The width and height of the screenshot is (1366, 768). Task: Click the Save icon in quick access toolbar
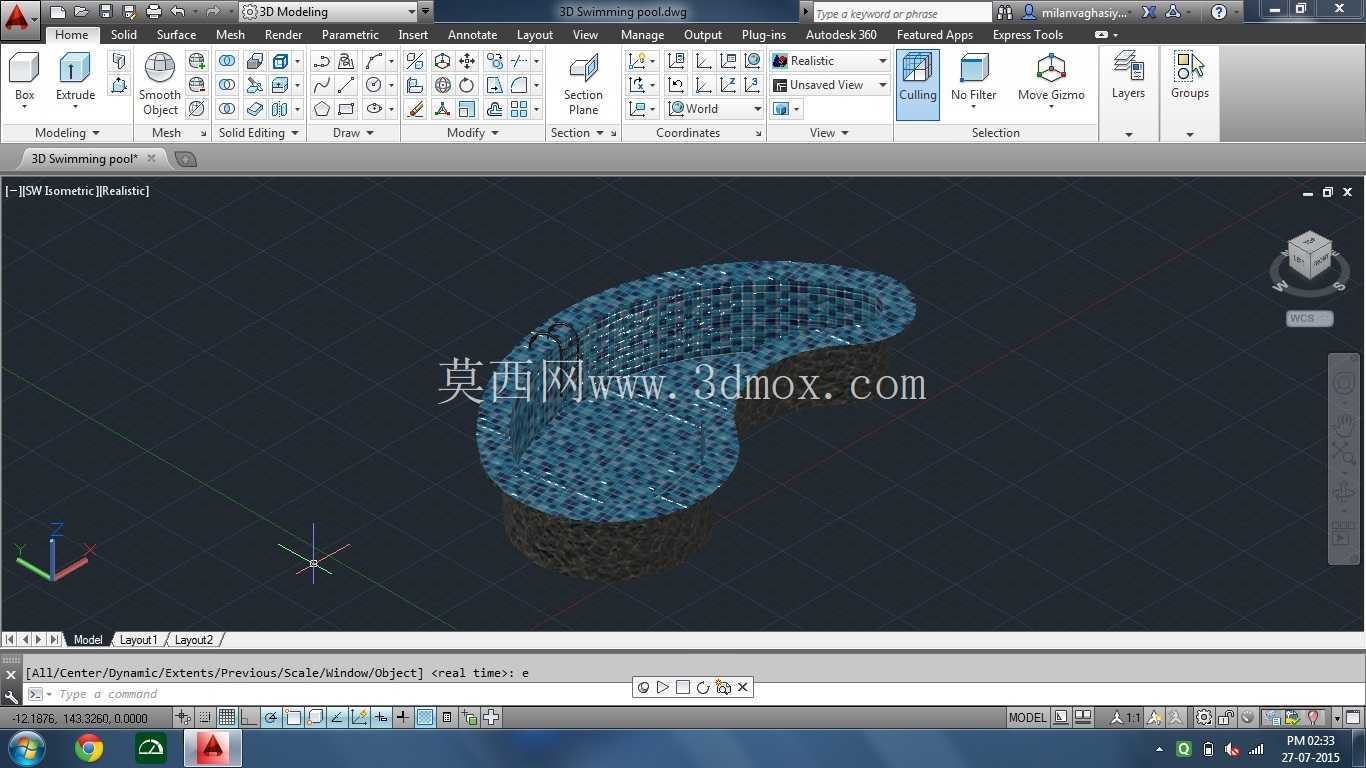tap(105, 12)
